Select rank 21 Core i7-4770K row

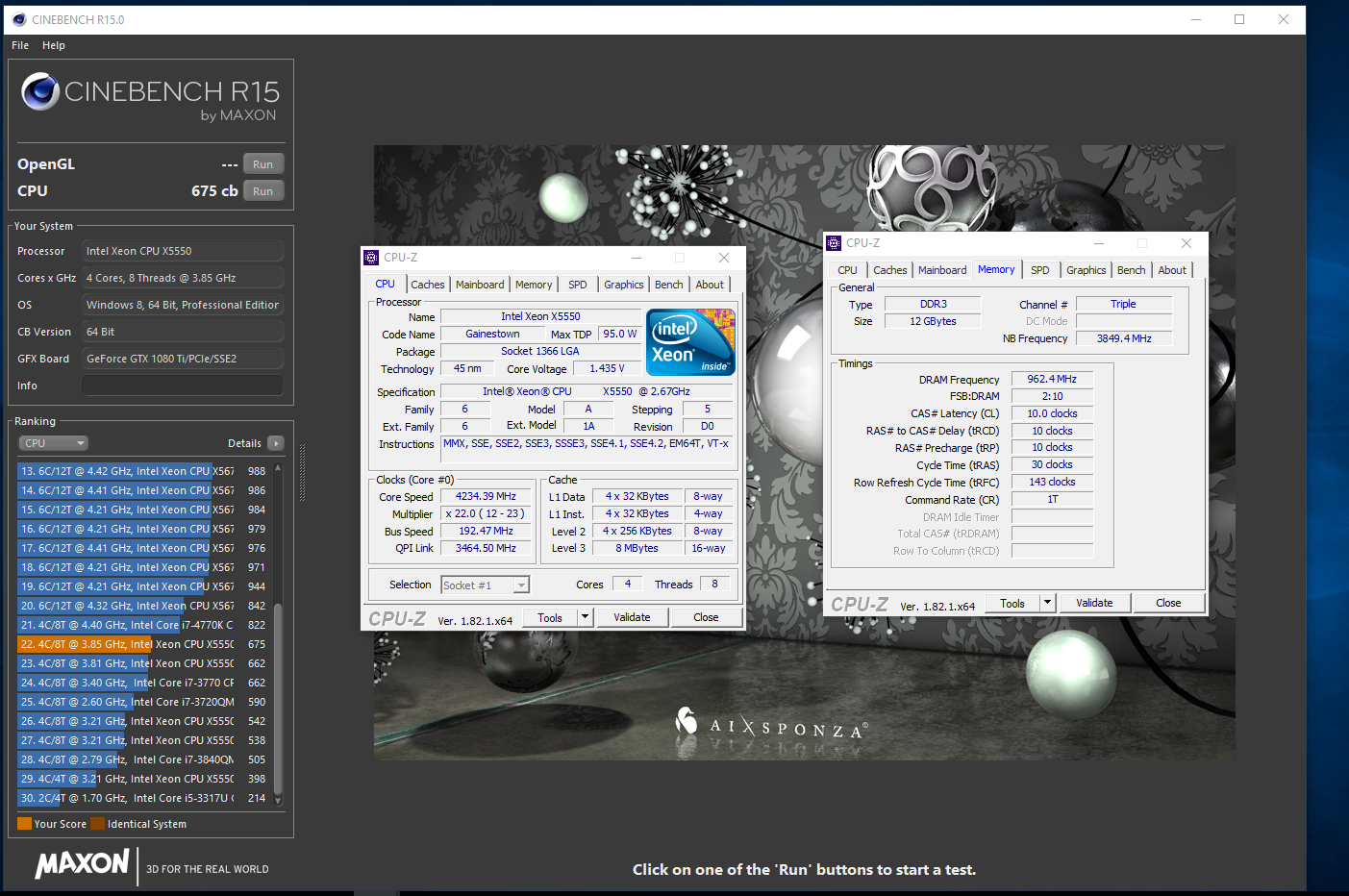point(142,625)
